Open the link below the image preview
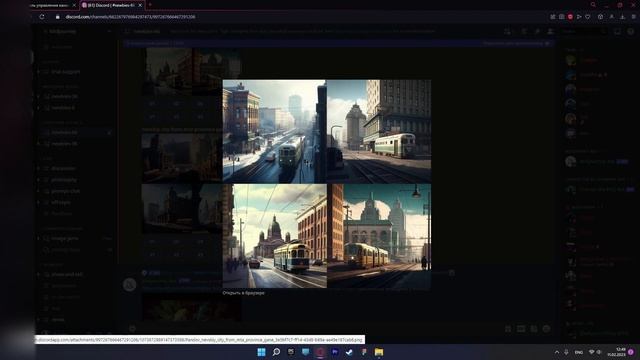The height and width of the screenshot is (360, 640). 243,293
